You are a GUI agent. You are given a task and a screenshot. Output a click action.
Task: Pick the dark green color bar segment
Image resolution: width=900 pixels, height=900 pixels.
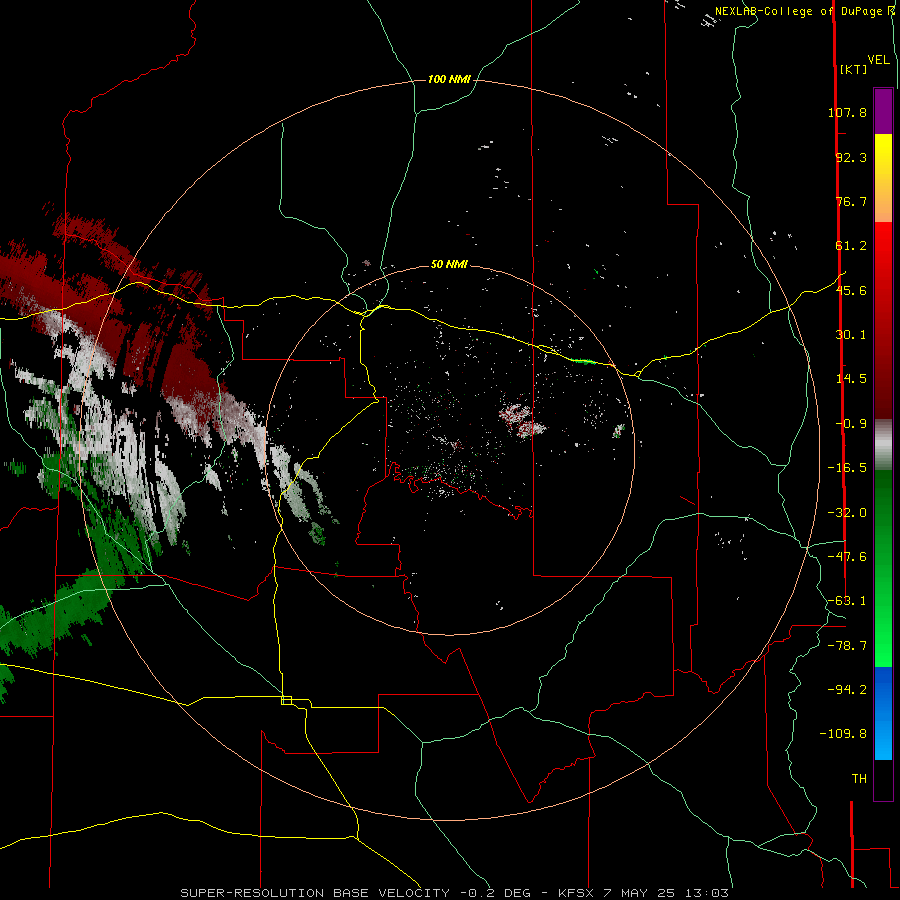[883, 517]
